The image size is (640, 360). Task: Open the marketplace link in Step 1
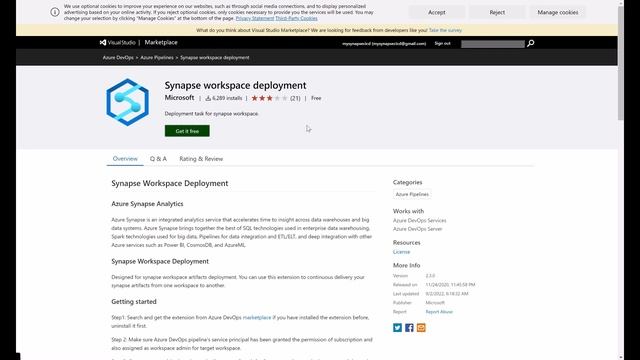click(x=257, y=318)
